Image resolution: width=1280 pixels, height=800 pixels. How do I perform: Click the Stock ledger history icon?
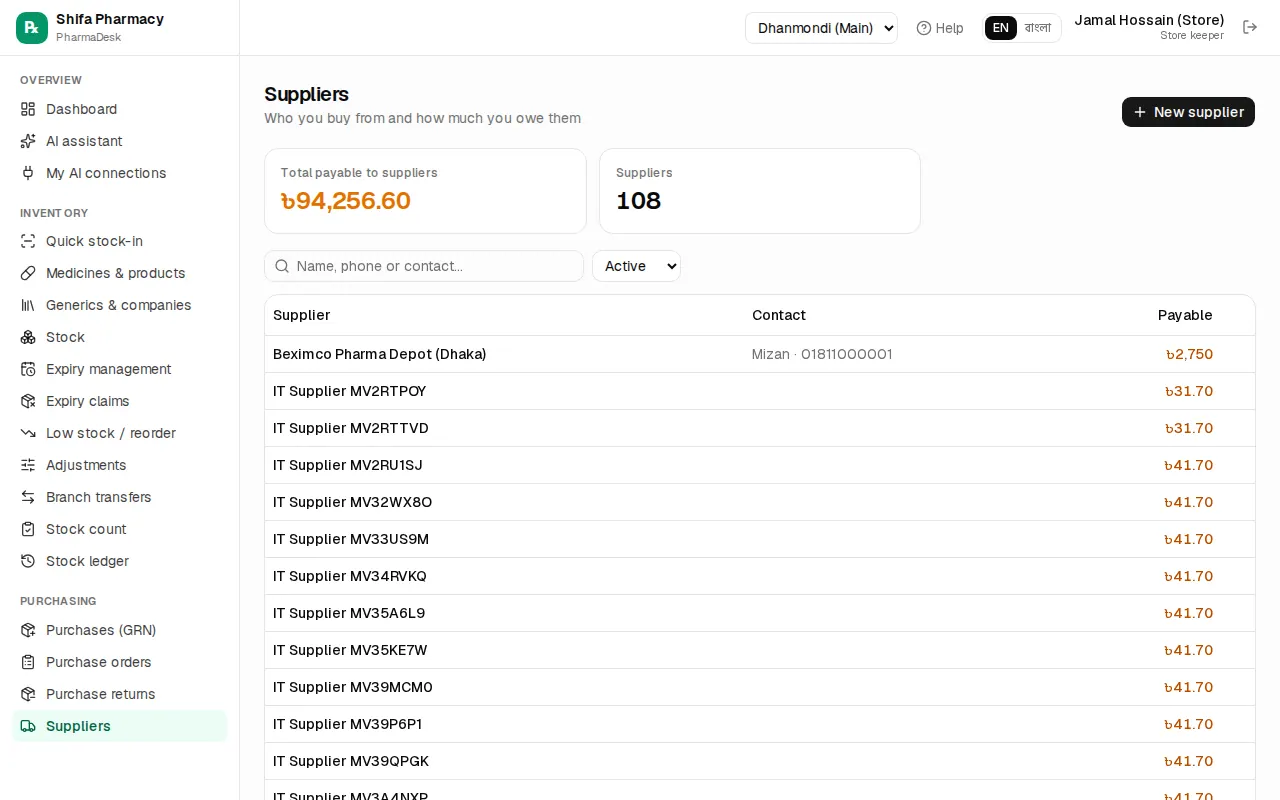click(28, 561)
